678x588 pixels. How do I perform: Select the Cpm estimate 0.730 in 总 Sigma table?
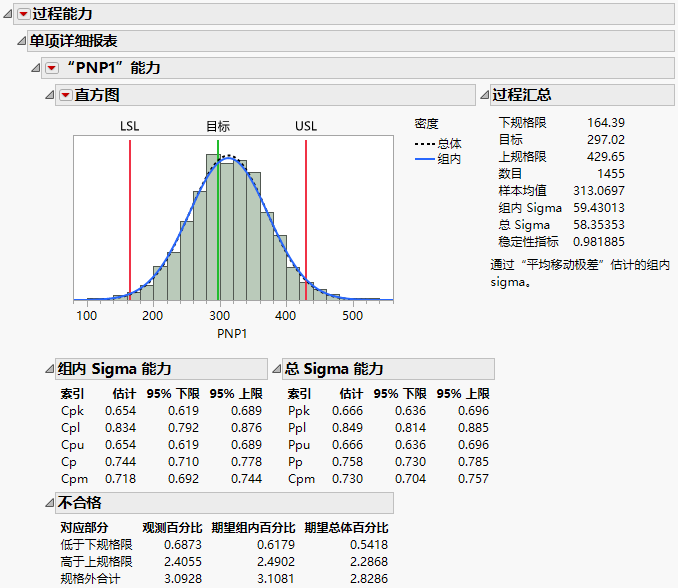(x=348, y=479)
